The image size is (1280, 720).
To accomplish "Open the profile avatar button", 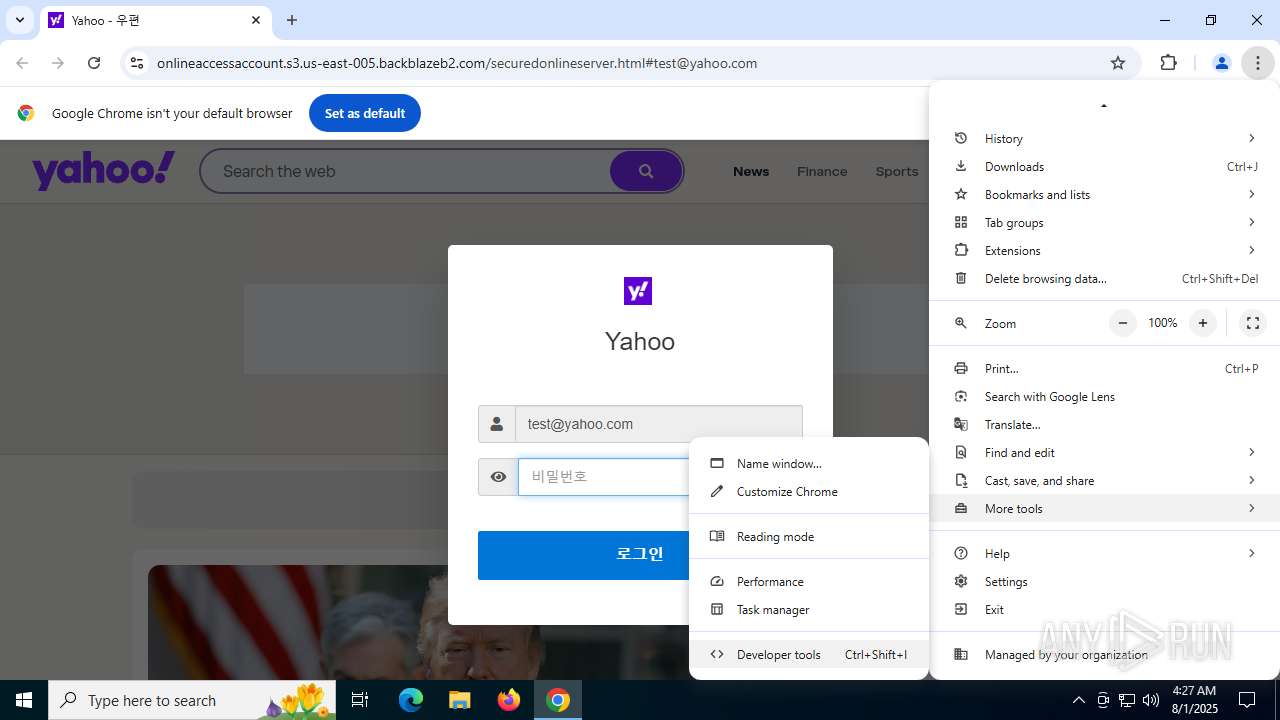I will coord(1221,63).
